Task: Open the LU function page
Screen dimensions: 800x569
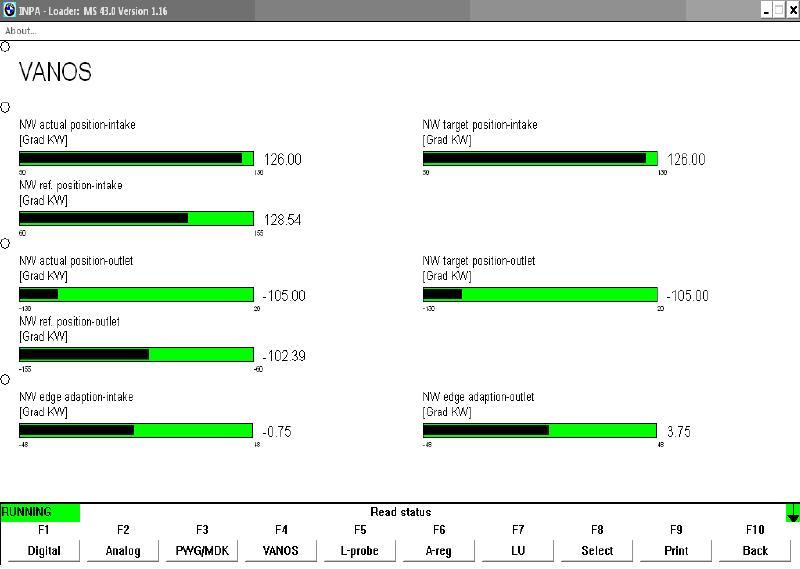Action: 518,550
